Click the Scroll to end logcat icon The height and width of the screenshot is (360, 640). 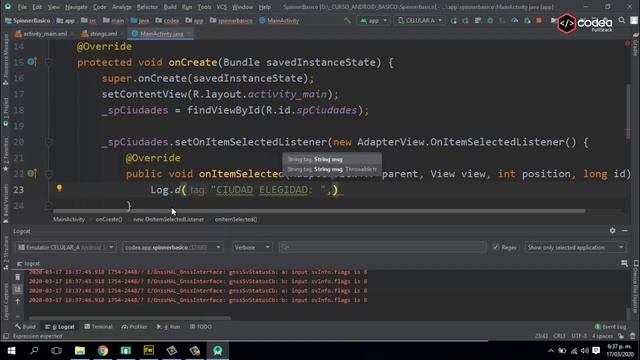[x=18, y=289]
